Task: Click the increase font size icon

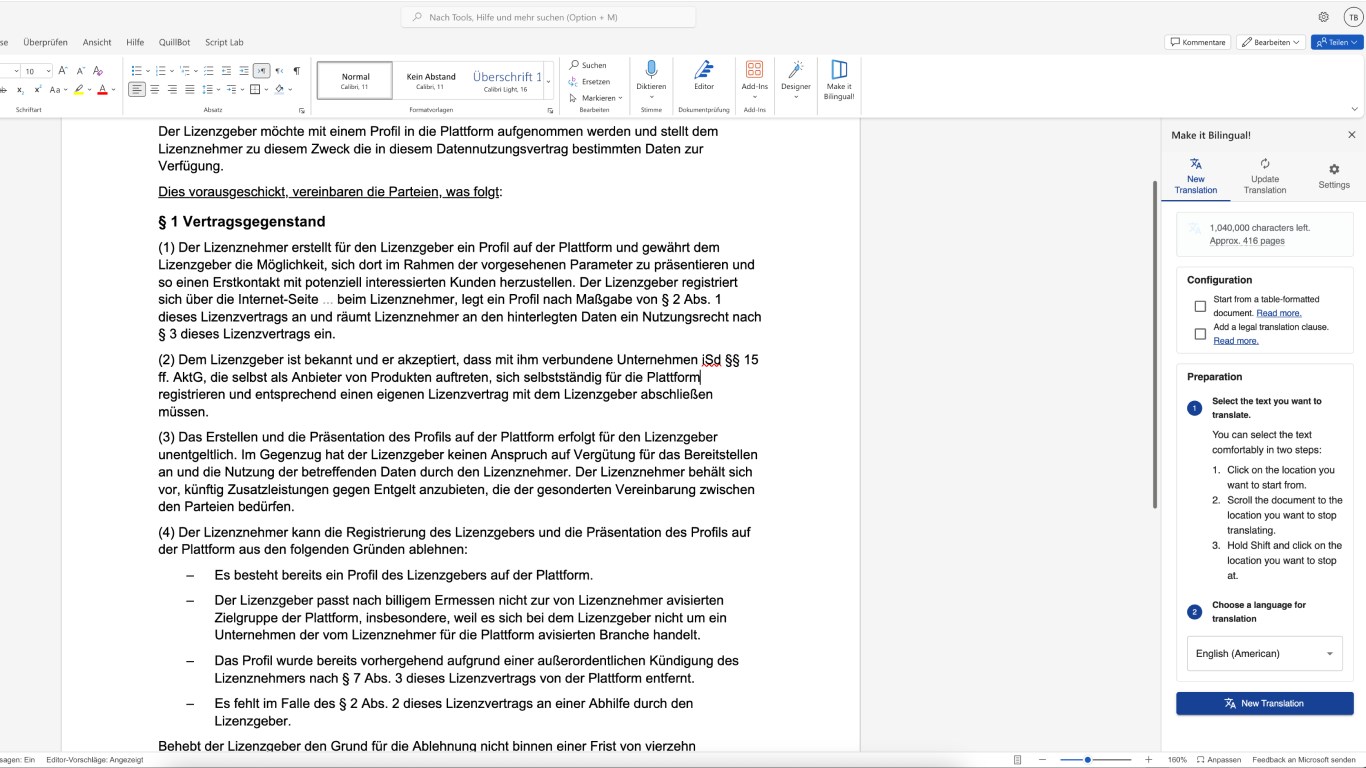Action: coord(62,71)
